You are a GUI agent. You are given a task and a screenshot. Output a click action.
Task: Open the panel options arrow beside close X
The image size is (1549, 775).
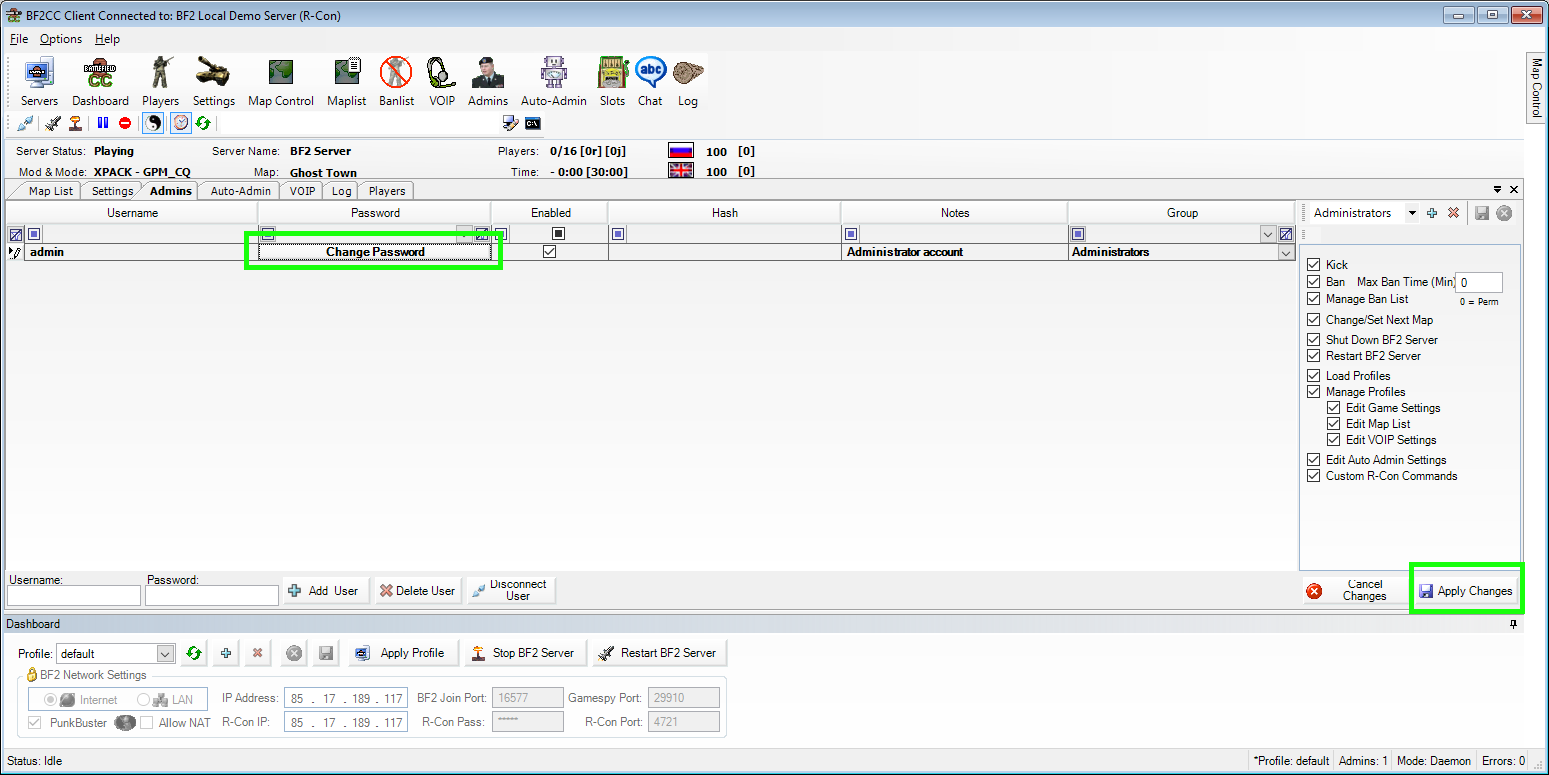1497,190
